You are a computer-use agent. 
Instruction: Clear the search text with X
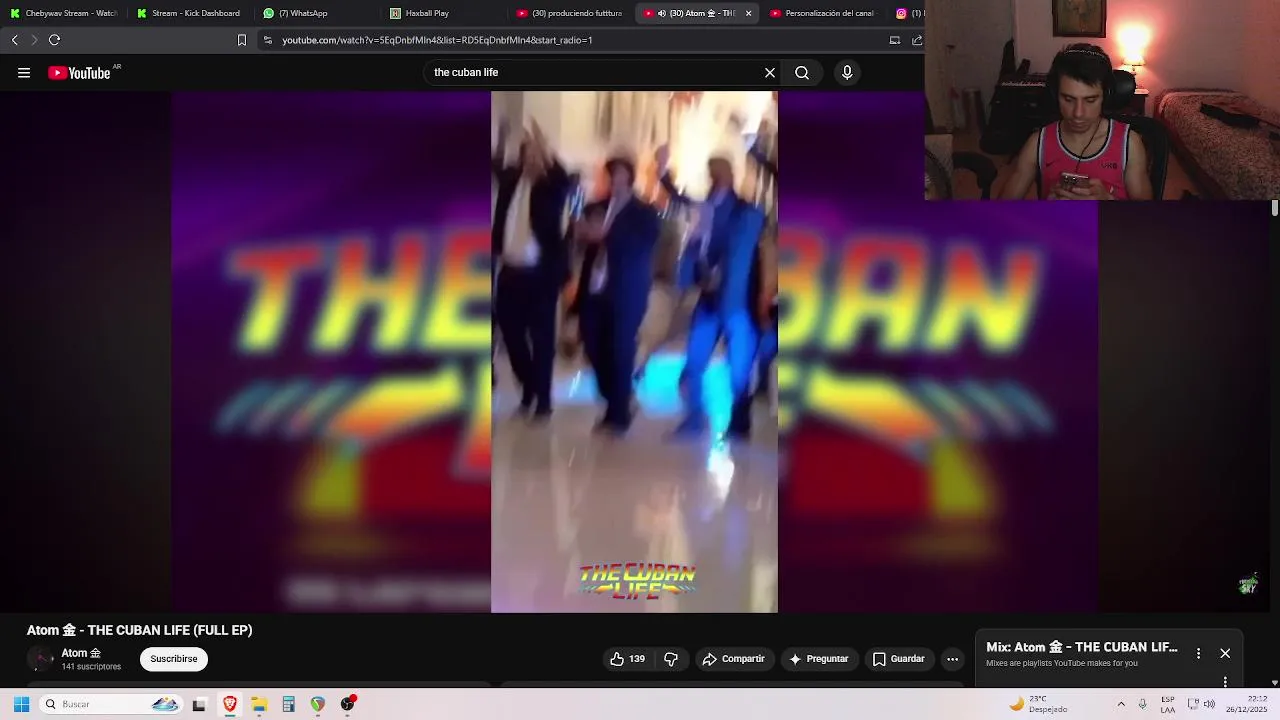pyautogui.click(x=770, y=73)
